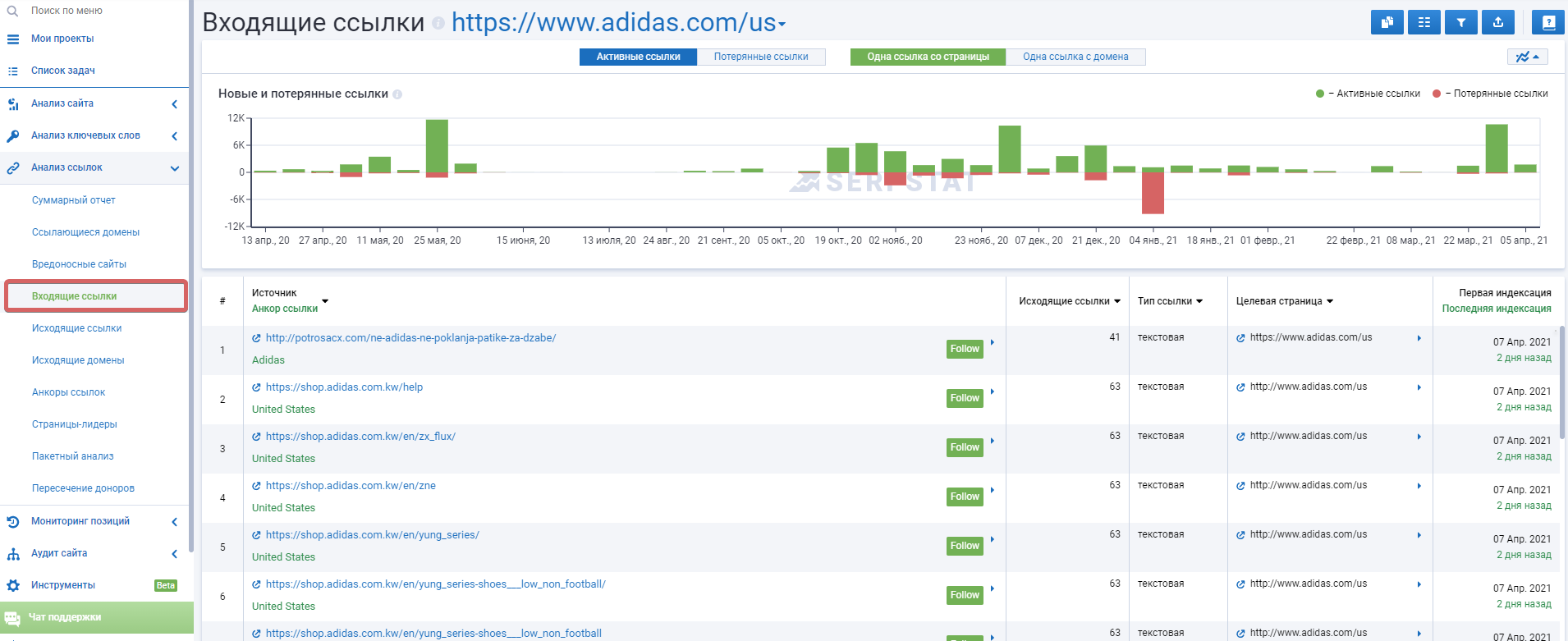Click the Аудит сайта sitemap icon
Image resolution: width=1568 pixels, height=641 pixels.
[12, 553]
